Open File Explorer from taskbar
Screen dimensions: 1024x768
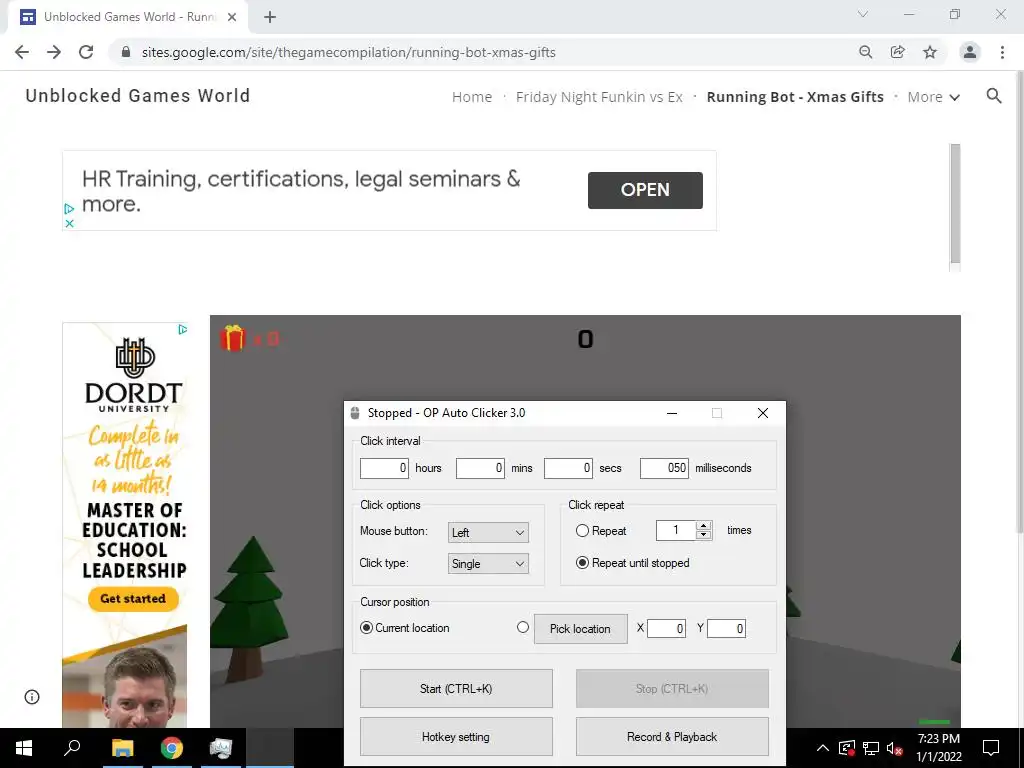point(122,748)
